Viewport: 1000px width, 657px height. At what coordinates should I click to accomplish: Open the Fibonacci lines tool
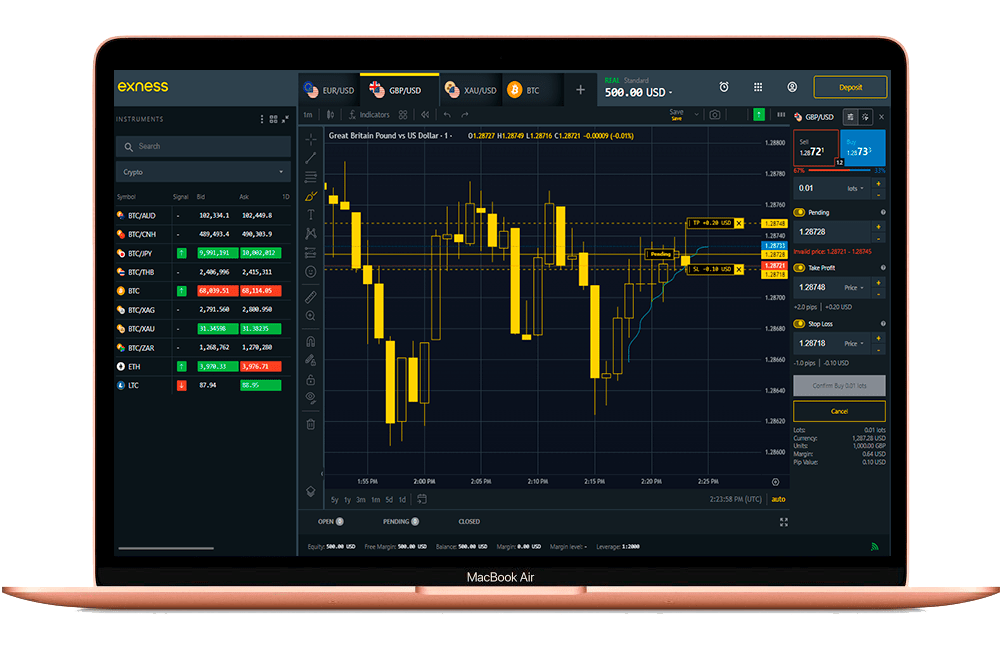(x=311, y=177)
